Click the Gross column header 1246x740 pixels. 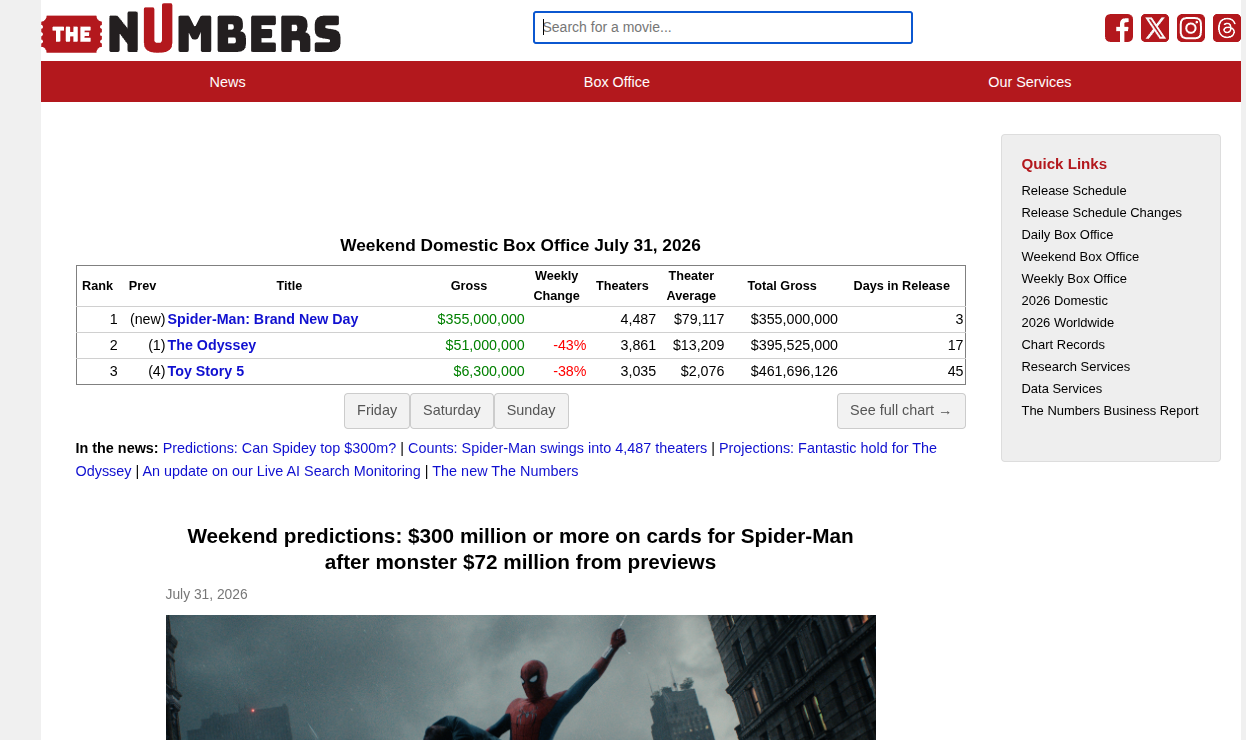click(x=469, y=286)
